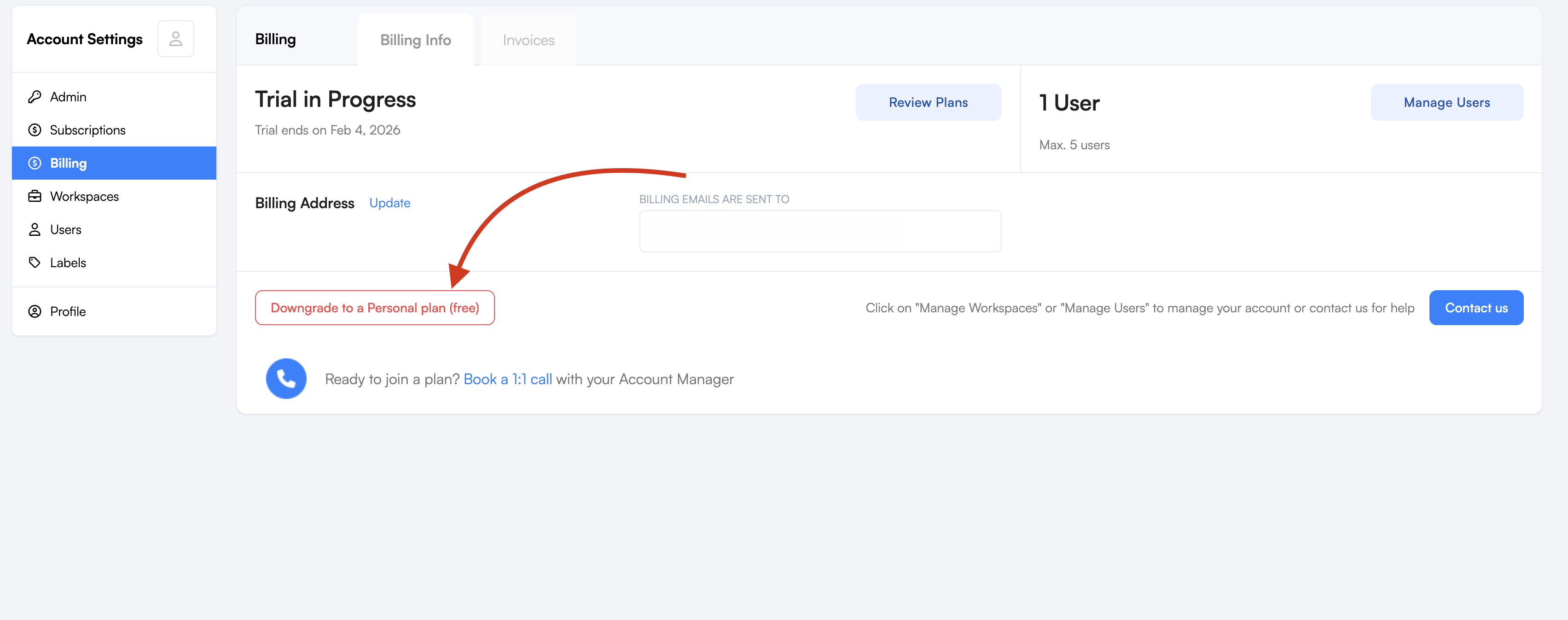Click the Update billing address link
The image size is (1568, 620).
[x=389, y=203]
